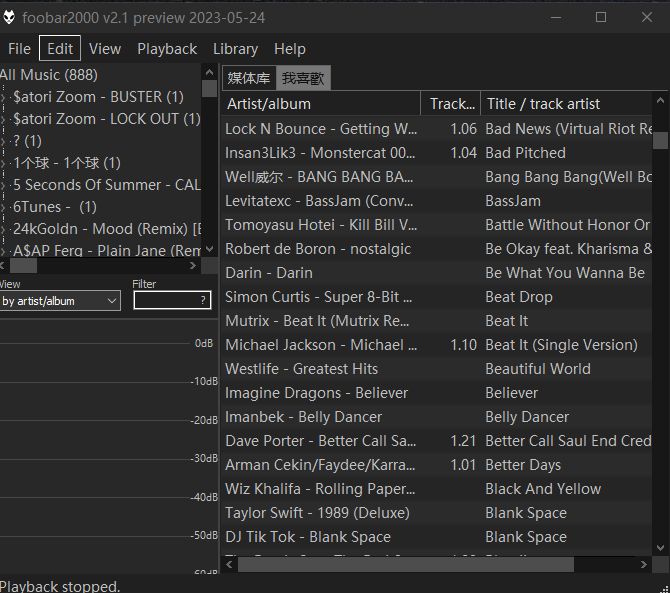Click the foobar2000 app icon in title bar
The width and height of the screenshot is (670, 593).
9,18
